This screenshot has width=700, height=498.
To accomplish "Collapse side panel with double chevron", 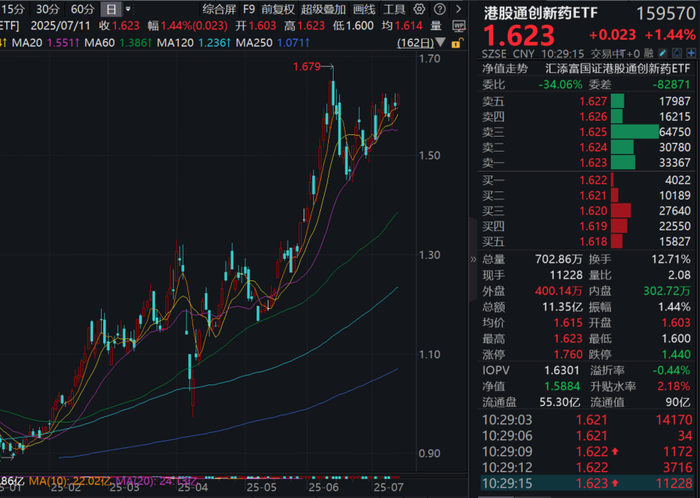I will click(x=473, y=259).
